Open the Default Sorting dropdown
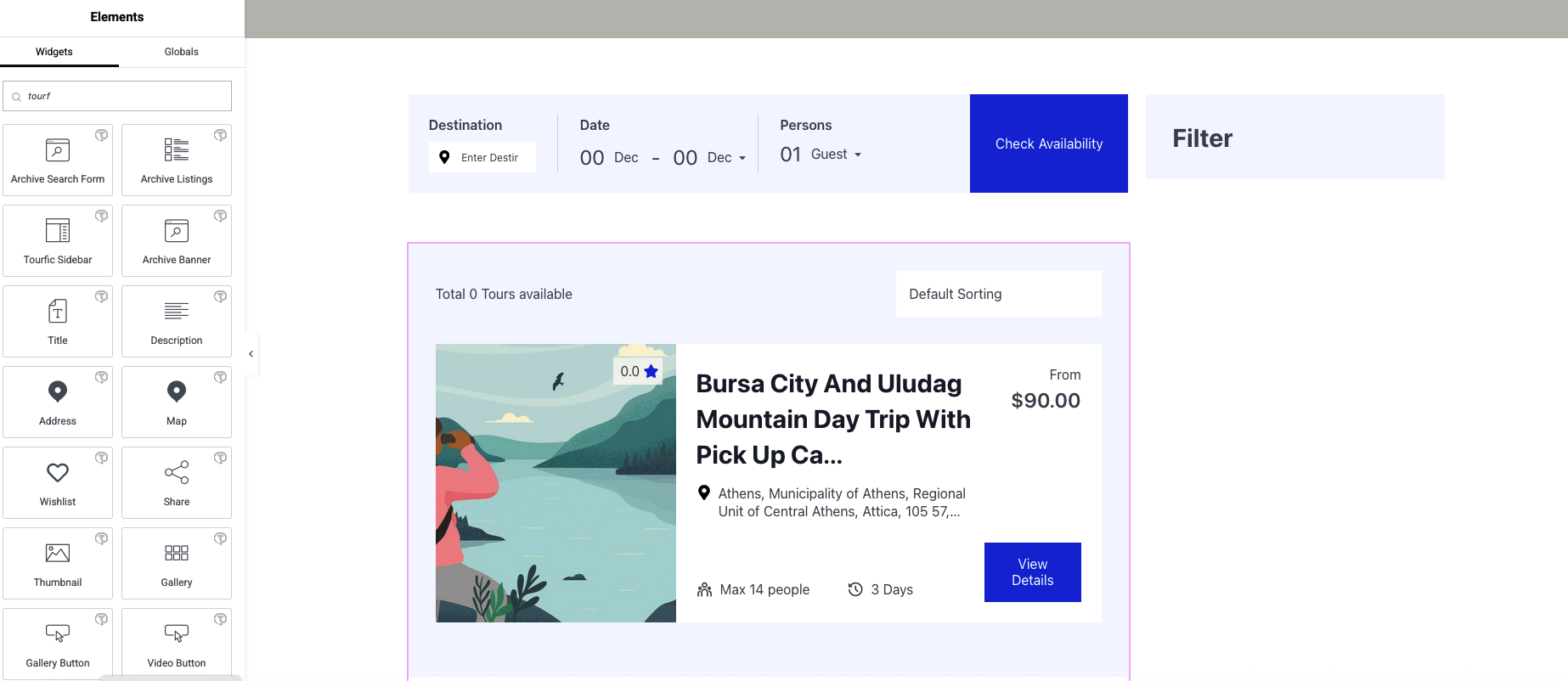The height and width of the screenshot is (681, 1568). (x=998, y=294)
